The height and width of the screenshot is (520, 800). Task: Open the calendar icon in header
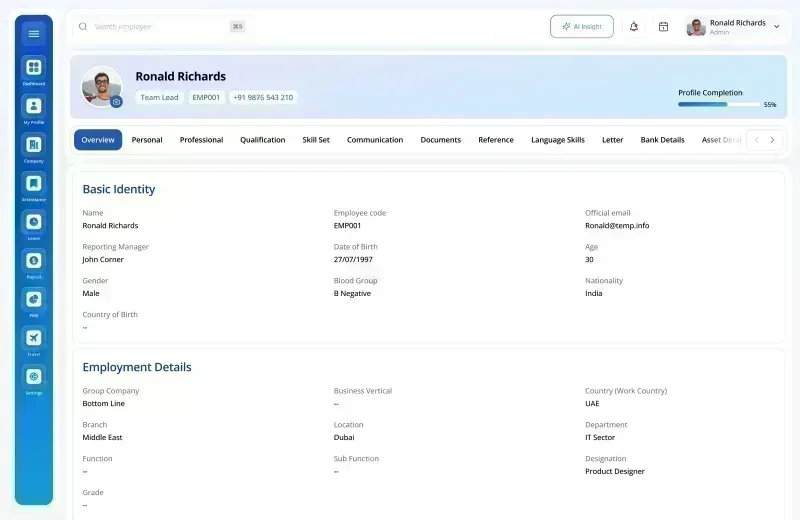pos(663,27)
